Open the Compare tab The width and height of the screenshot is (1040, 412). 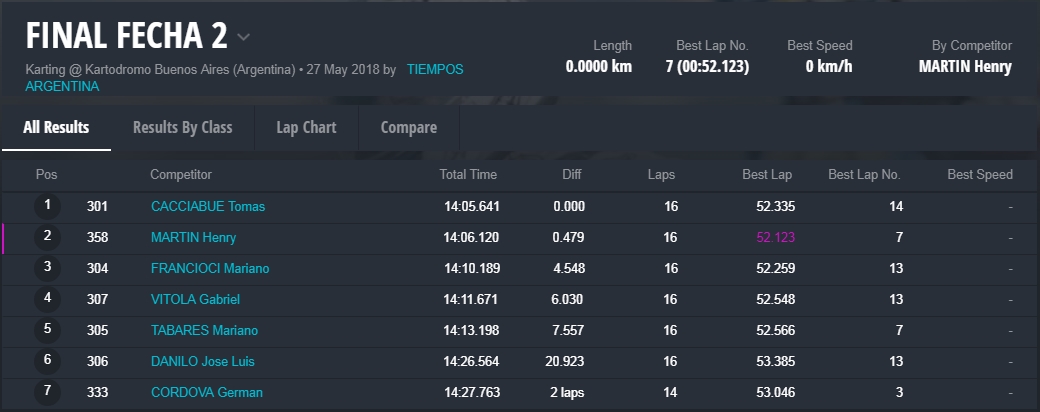click(x=408, y=127)
